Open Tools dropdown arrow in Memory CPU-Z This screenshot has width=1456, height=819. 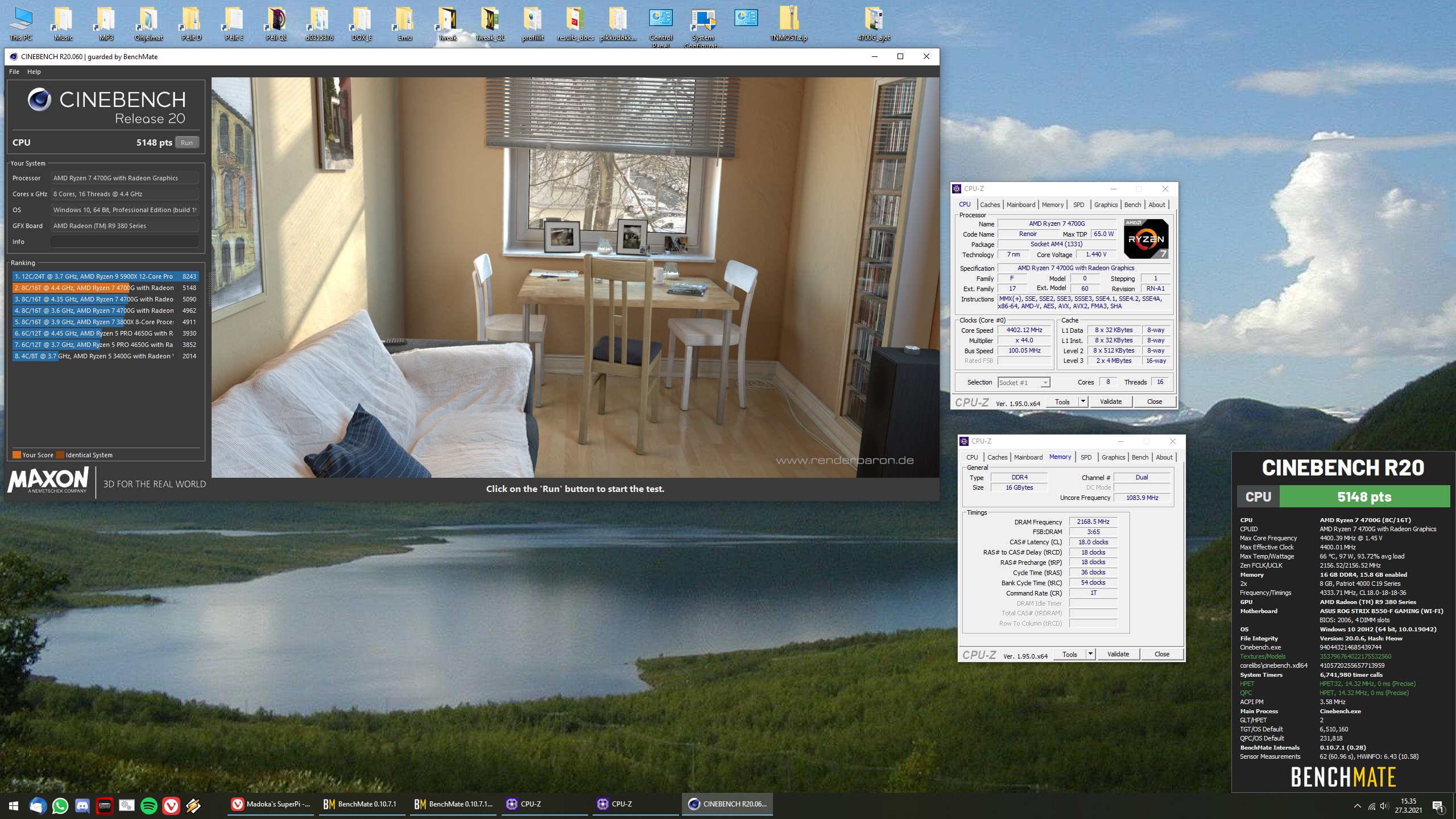[1090, 654]
